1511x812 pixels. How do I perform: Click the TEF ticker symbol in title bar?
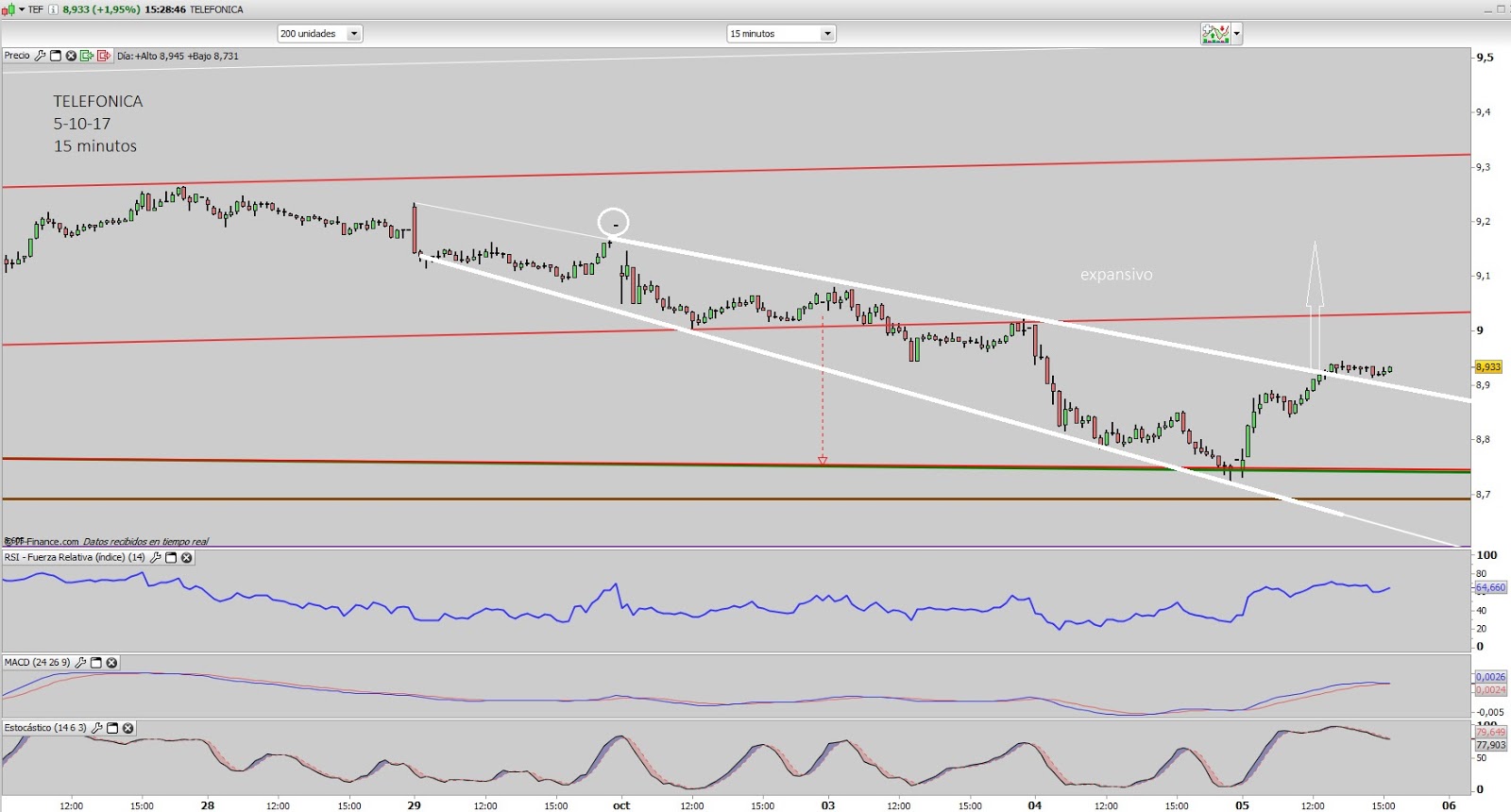pyautogui.click(x=36, y=9)
